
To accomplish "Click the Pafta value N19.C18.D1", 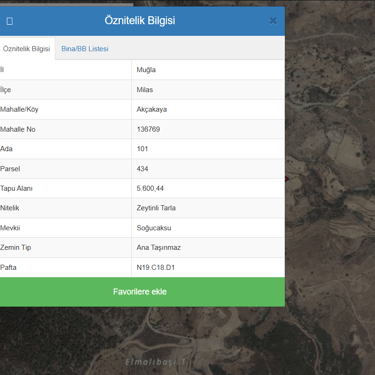I will tap(156, 267).
